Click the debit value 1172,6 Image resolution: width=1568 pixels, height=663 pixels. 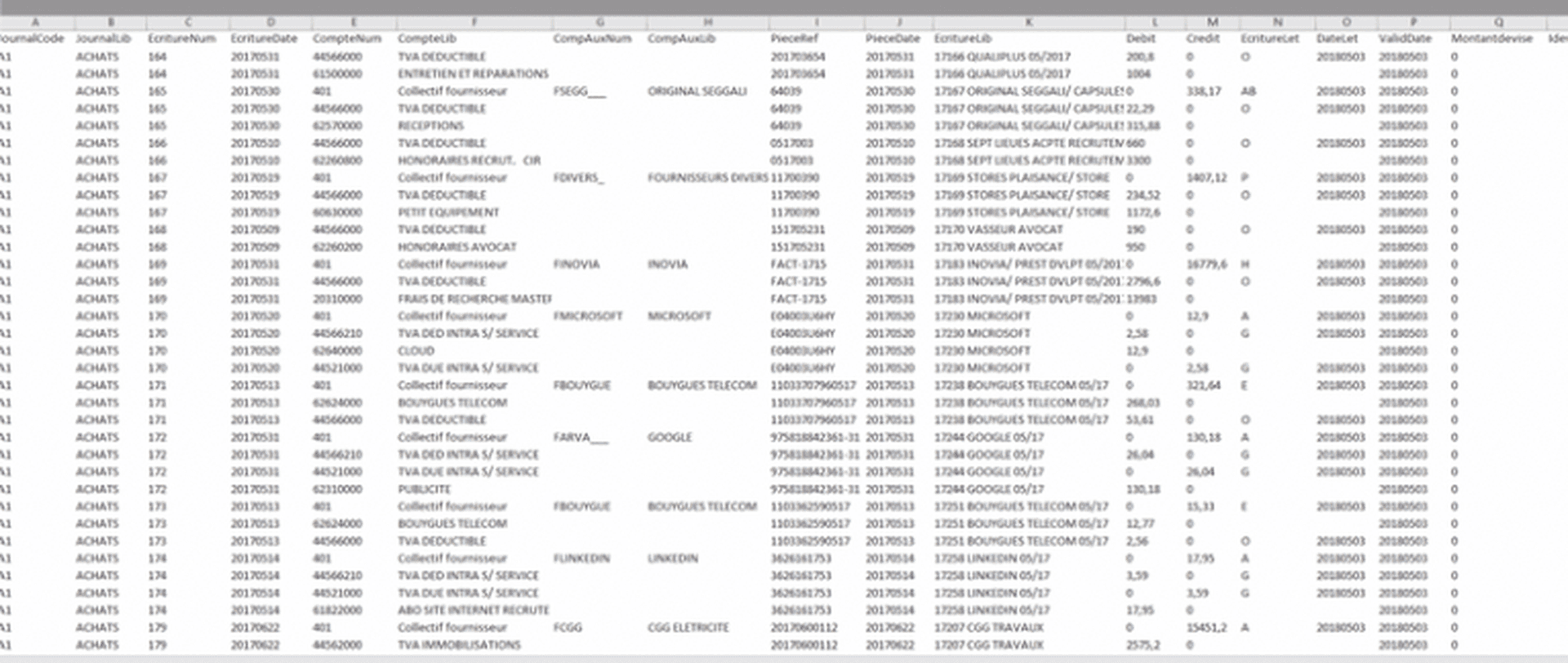[x=1143, y=212]
